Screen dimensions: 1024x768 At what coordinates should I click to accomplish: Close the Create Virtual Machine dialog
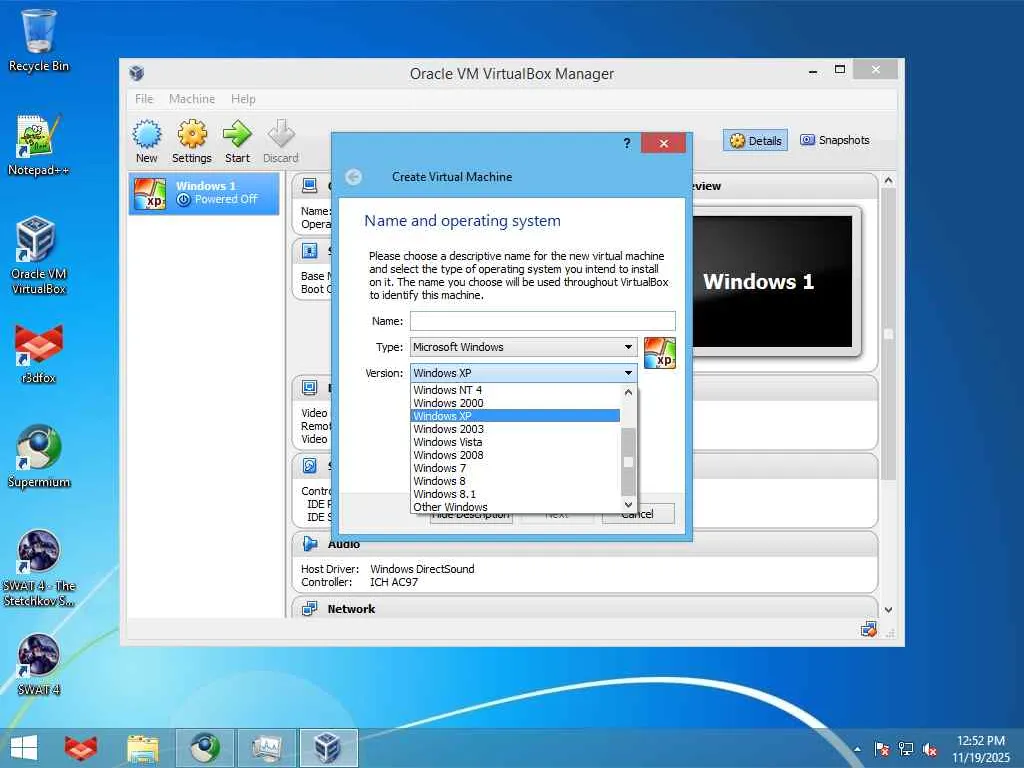pos(664,143)
